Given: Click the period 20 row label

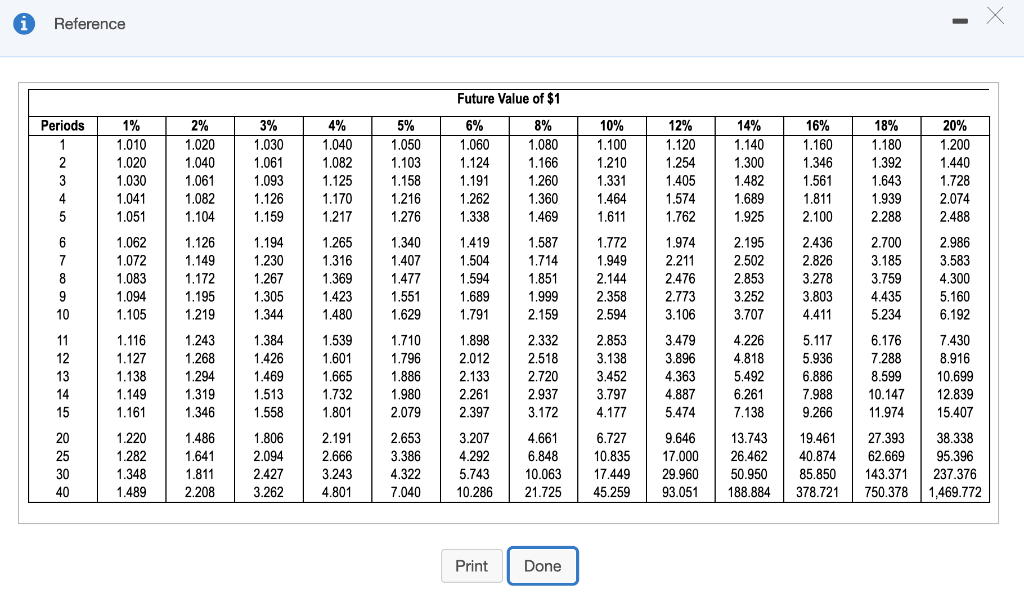Looking at the screenshot, I should (x=63, y=438).
